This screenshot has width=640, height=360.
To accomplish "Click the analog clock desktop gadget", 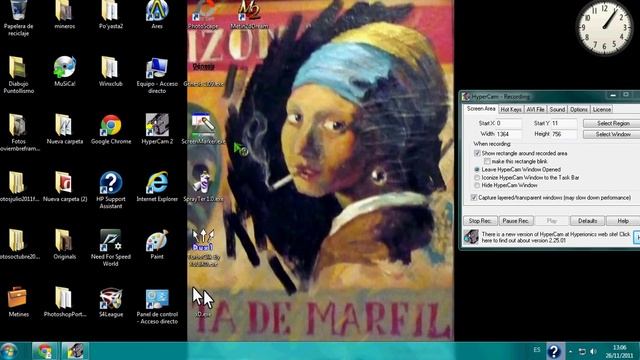I will (604, 27).
